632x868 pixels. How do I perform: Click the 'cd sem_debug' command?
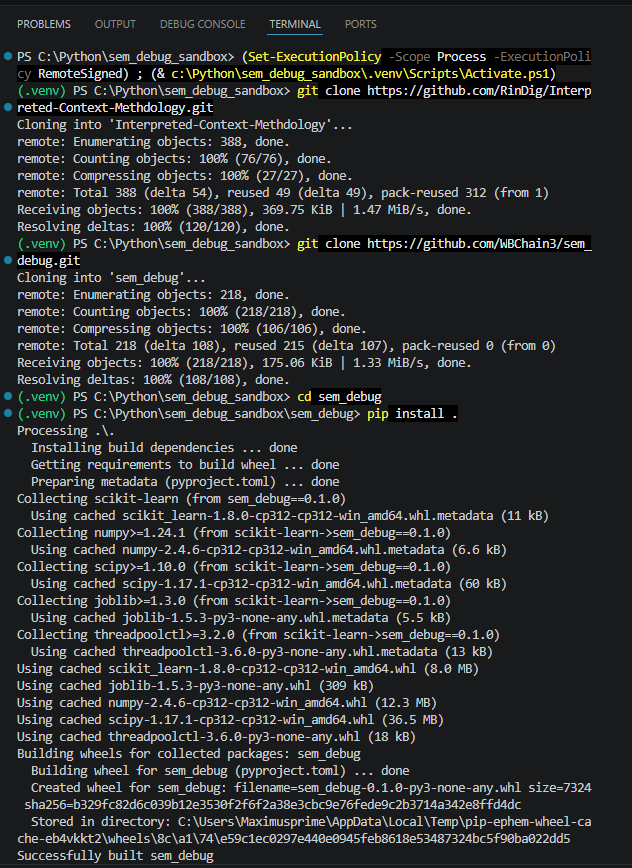coord(339,397)
